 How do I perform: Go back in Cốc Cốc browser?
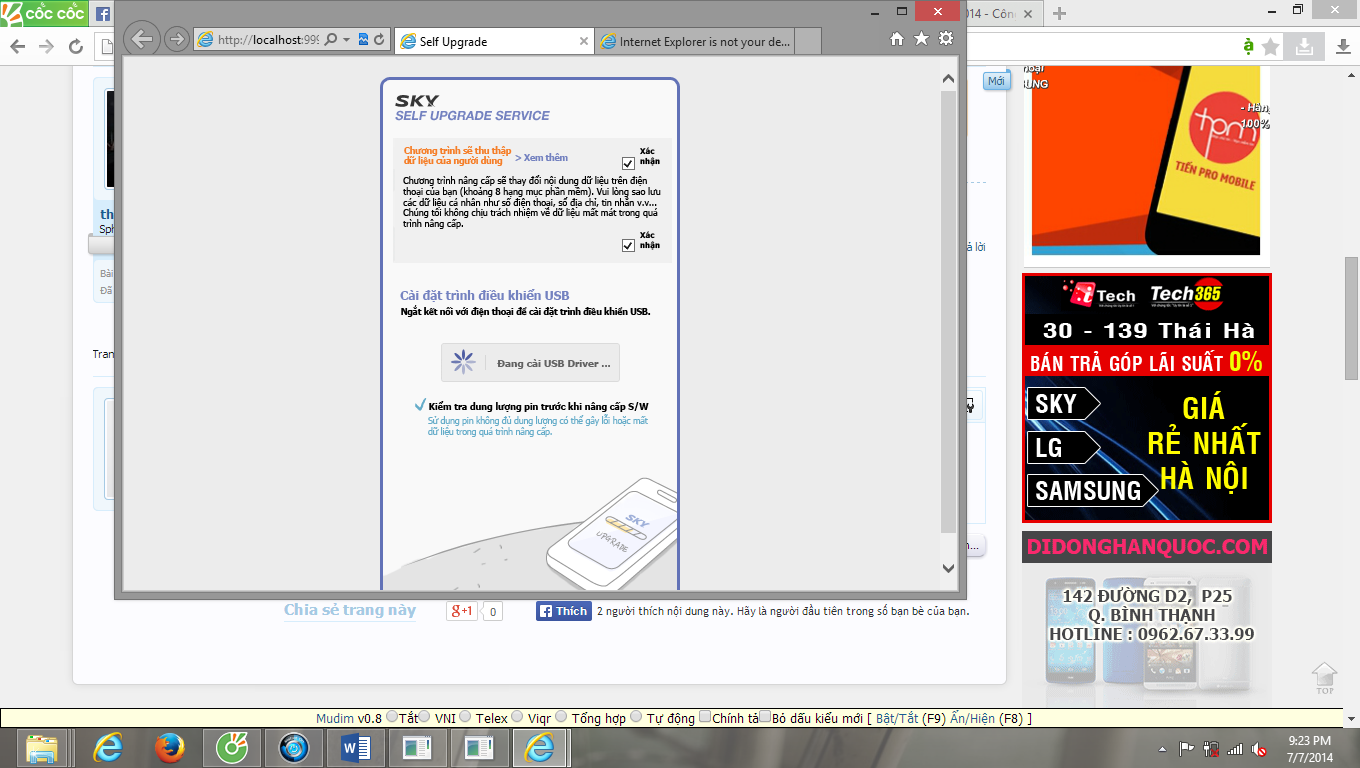(17, 46)
